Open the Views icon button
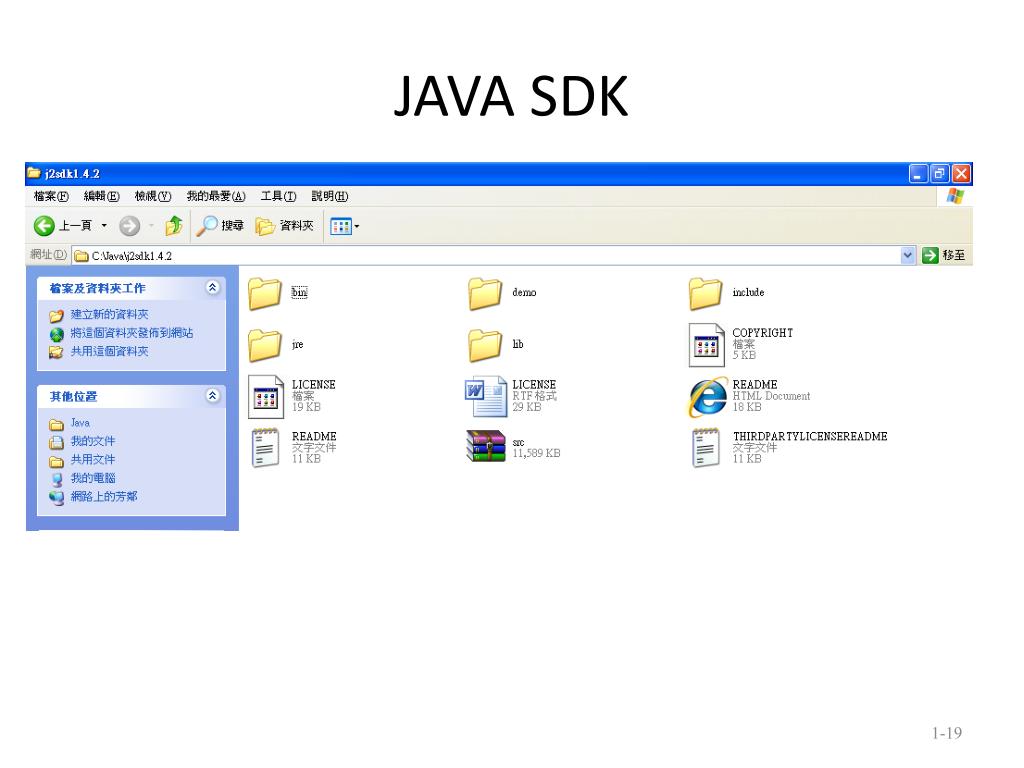 pyautogui.click(x=341, y=226)
